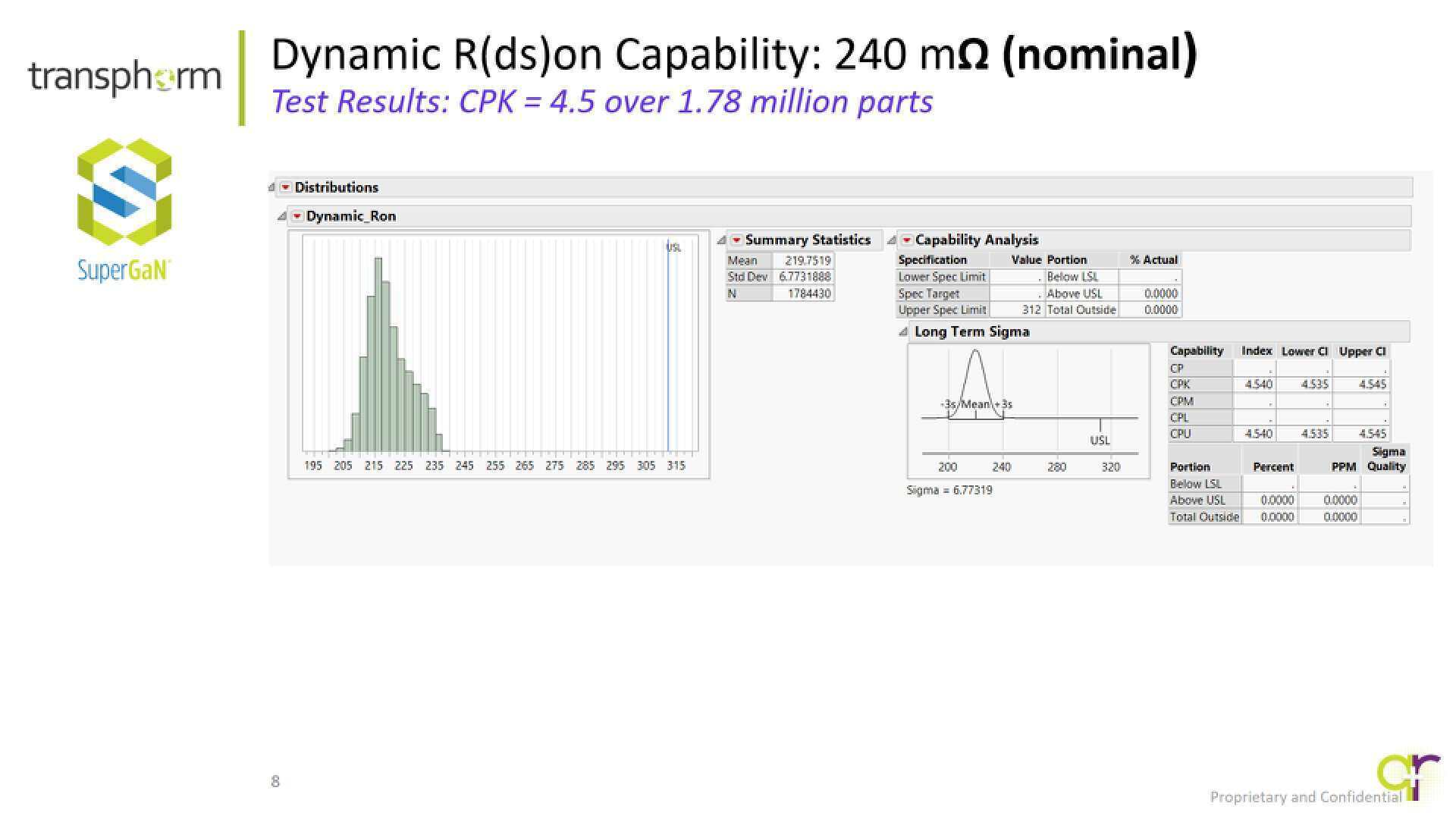The image size is (1456, 819).
Task: Select the Mean value 219.7519 cell
Action: (807, 260)
